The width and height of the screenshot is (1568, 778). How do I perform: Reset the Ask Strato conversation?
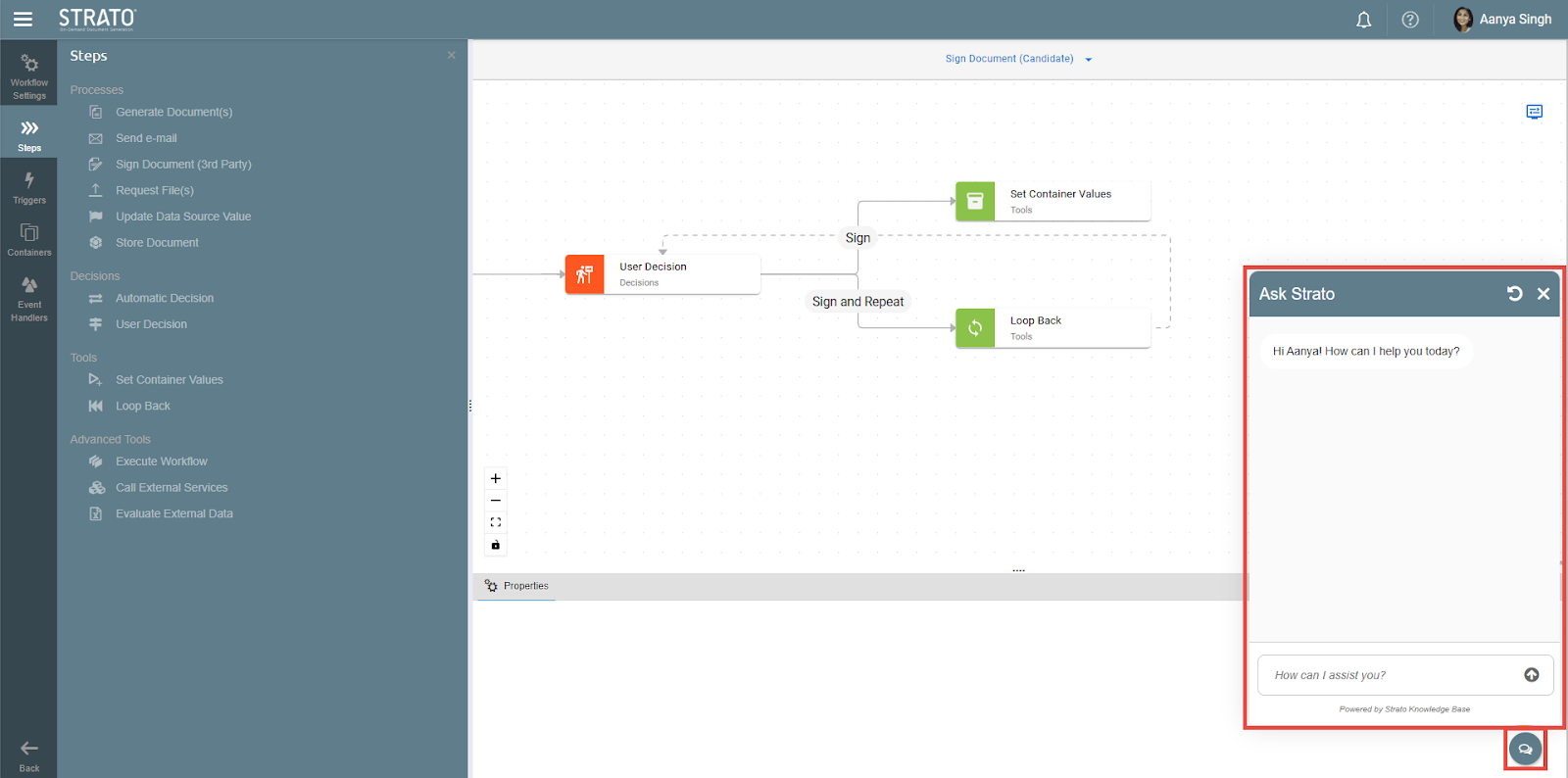1514,294
